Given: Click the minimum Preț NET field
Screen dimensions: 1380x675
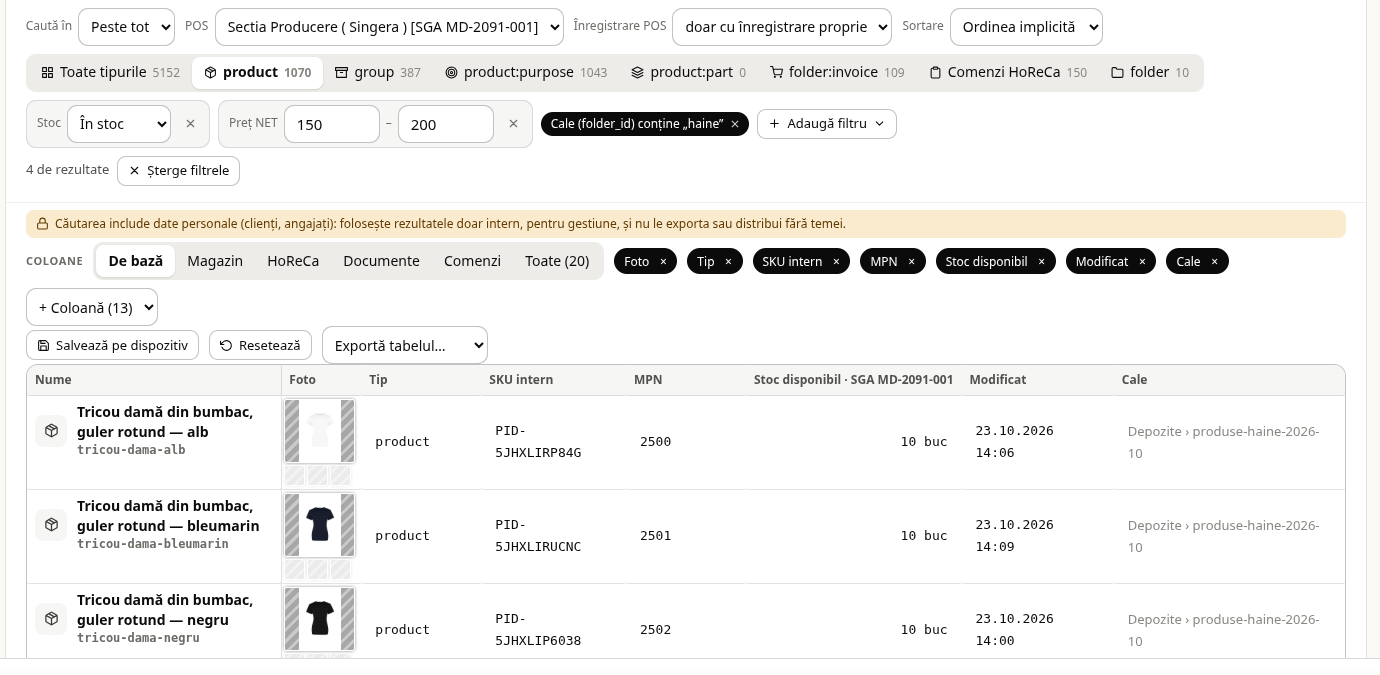Looking at the screenshot, I should [332, 124].
